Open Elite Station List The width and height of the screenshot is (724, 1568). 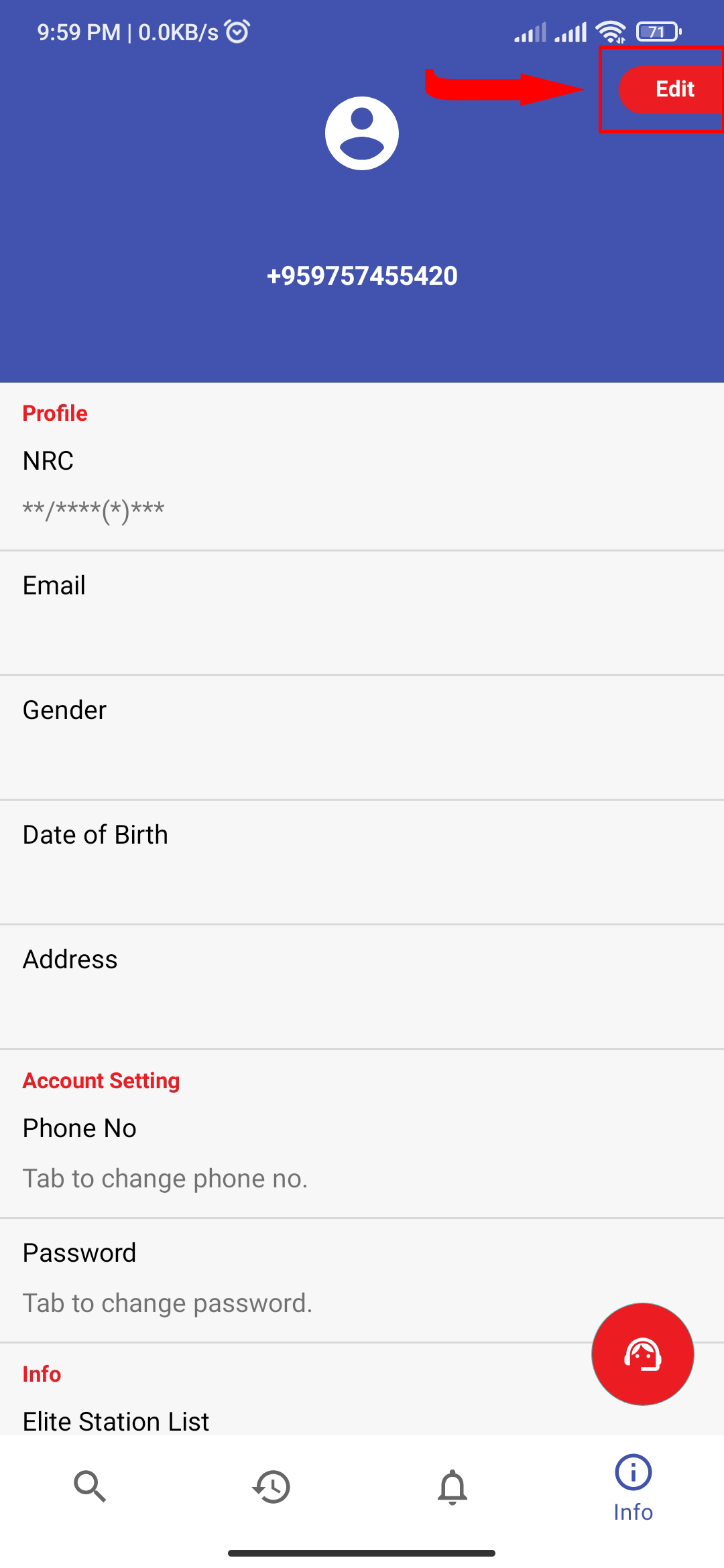tap(116, 1421)
